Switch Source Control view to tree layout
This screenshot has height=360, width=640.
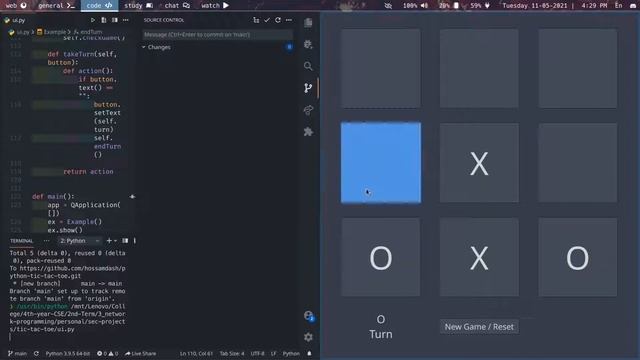click(256, 20)
